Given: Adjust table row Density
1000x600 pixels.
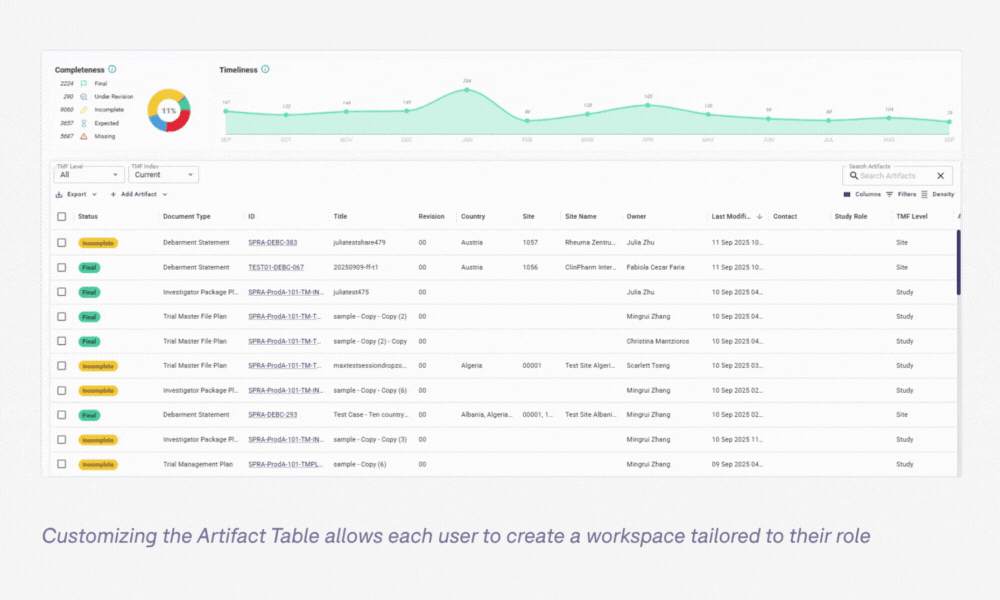Looking at the screenshot, I should [925, 194].
